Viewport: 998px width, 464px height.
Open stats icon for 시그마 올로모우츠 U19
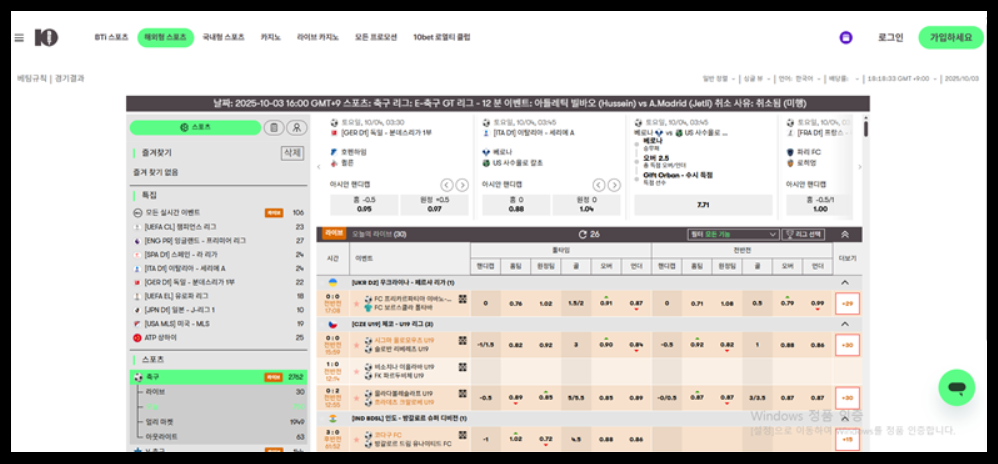[463, 340]
